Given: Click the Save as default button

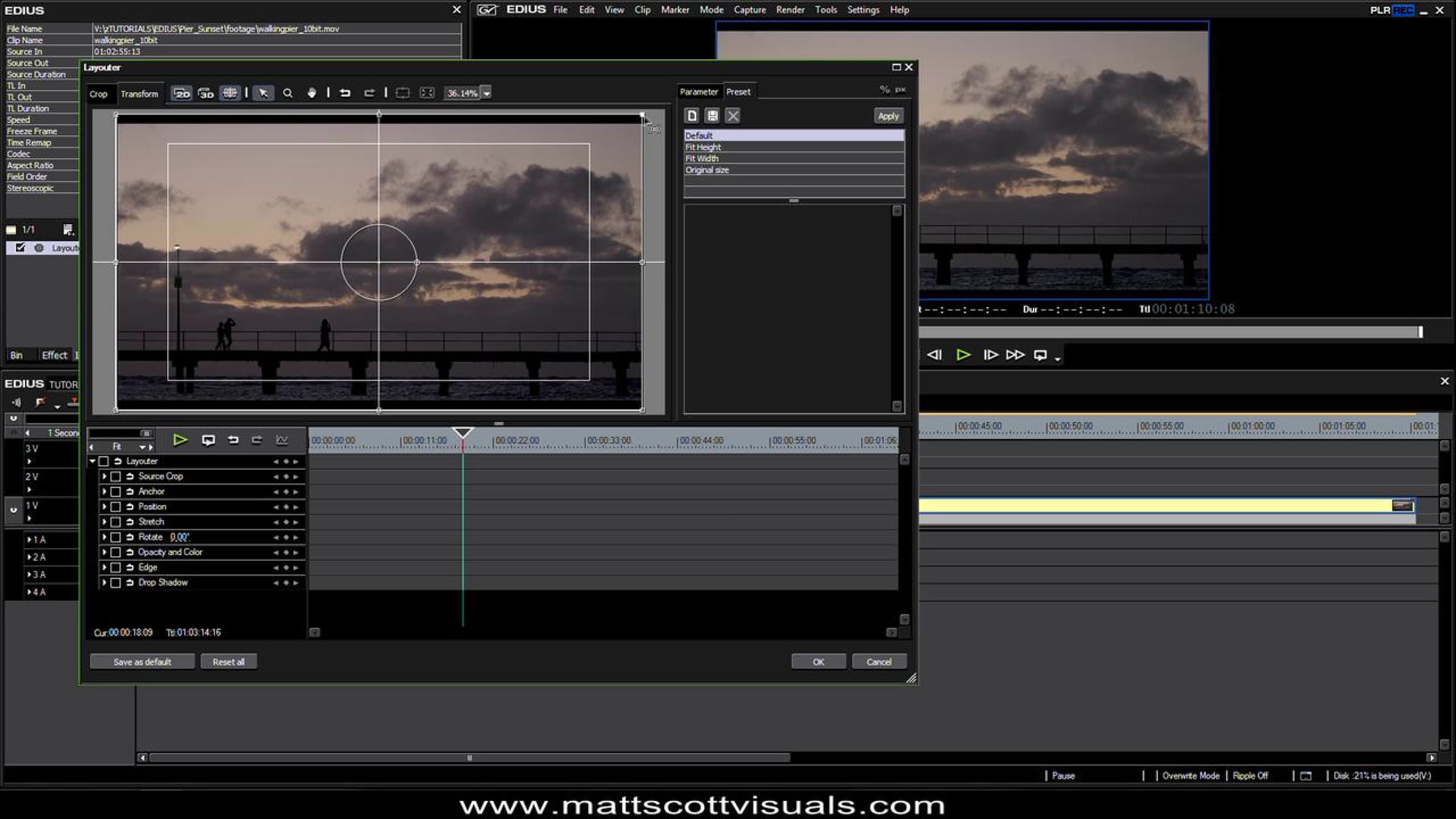Looking at the screenshot, I should [x=143, y=662].
